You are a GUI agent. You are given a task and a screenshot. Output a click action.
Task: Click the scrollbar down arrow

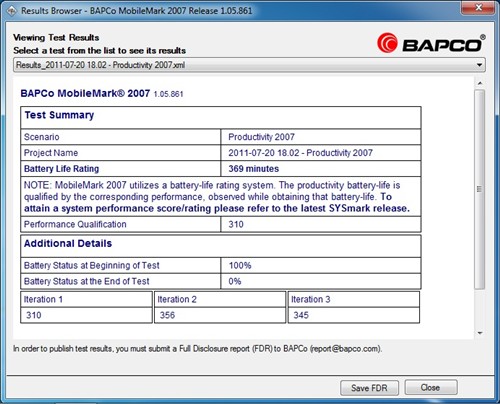pos(480,333)
